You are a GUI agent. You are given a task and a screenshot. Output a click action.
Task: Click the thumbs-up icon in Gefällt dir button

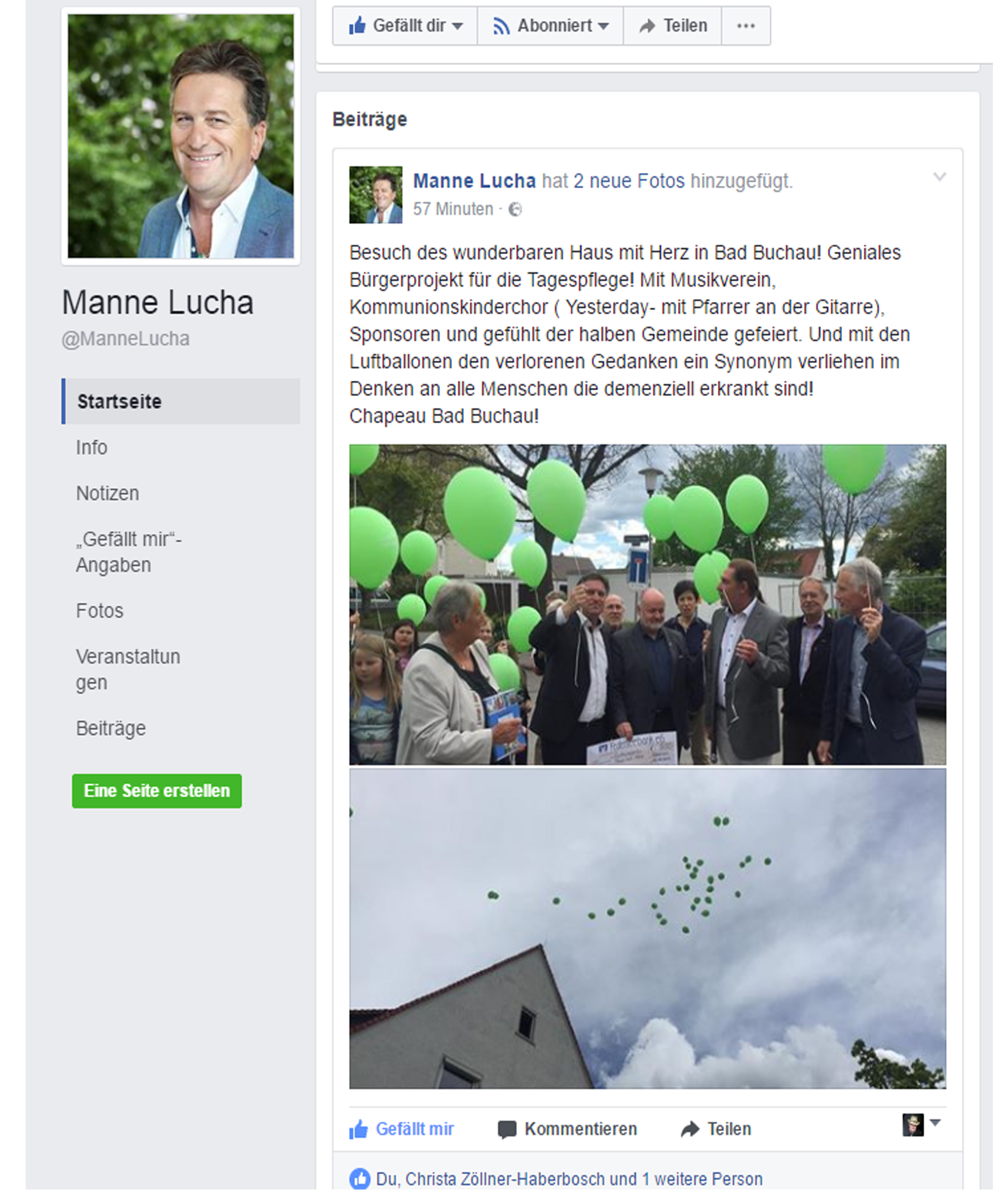click(x=357, y=25)
